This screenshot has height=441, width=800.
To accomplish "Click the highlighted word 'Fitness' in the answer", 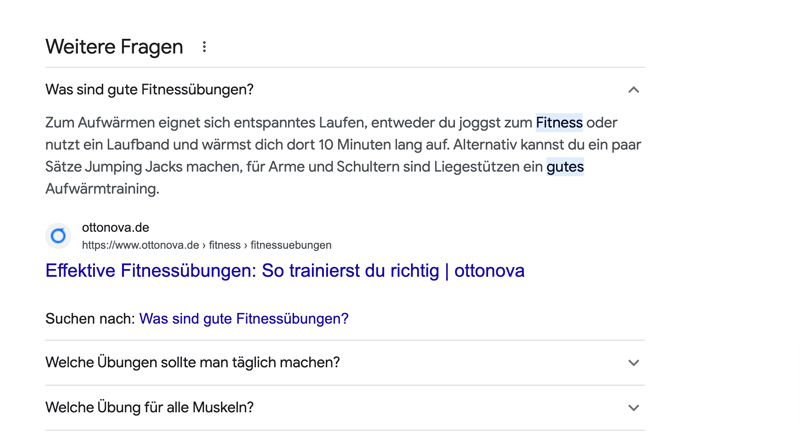I will (x=559, y=123).
